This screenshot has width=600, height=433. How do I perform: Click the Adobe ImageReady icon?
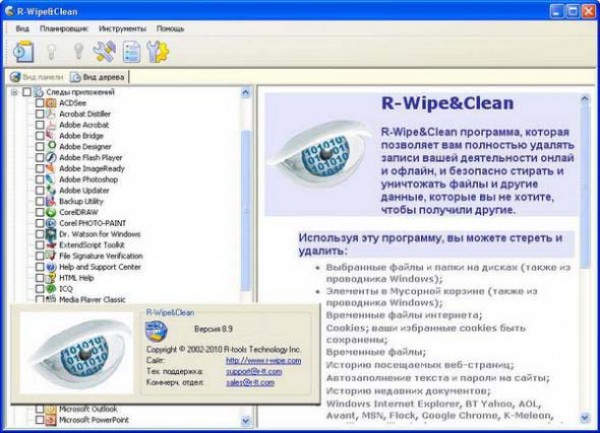51,168
